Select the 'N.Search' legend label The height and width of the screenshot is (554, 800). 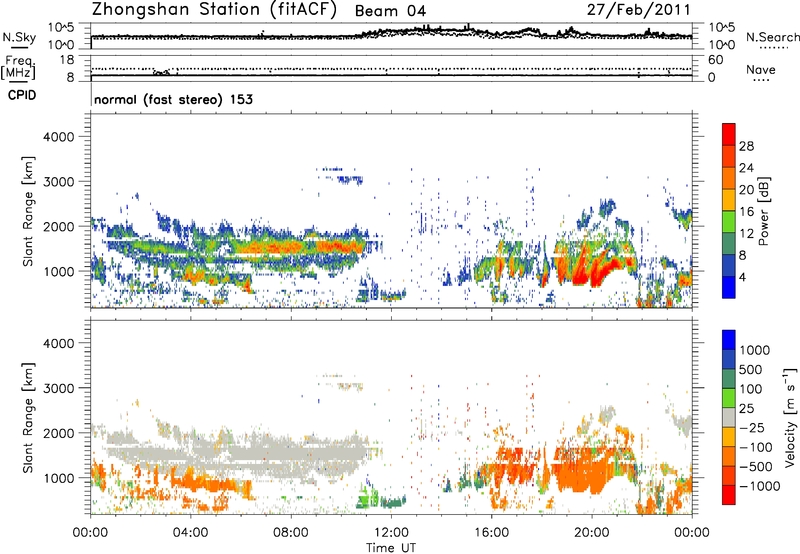point(773,37)
